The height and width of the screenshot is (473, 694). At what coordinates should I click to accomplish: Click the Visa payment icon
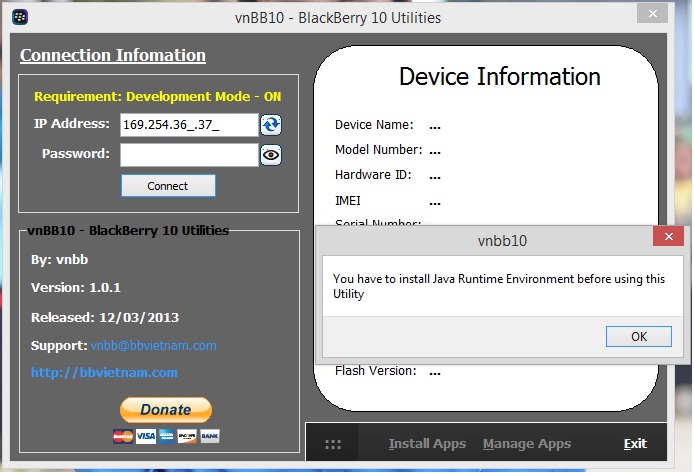tap(145, 436)
